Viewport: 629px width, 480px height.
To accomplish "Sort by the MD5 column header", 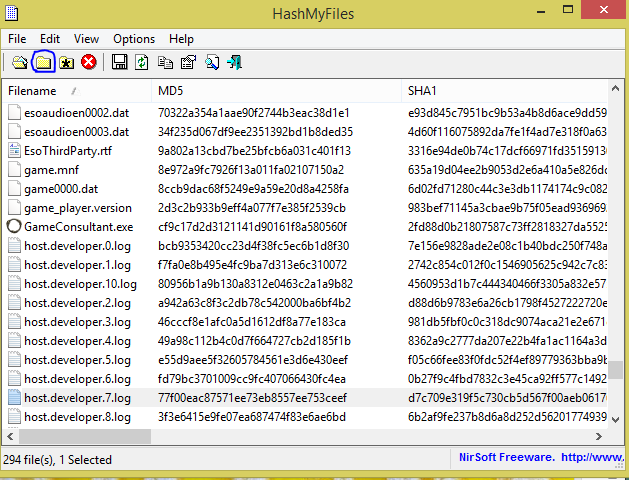I will [276, 91].
